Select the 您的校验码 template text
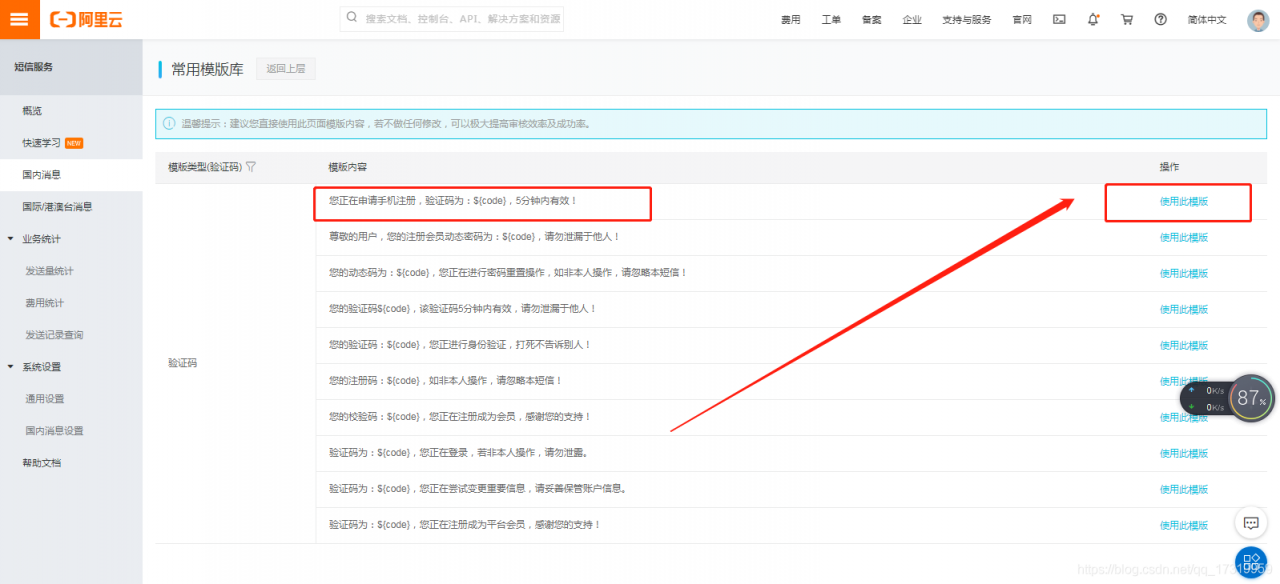Screen dimensions: 1280x584 460,417
